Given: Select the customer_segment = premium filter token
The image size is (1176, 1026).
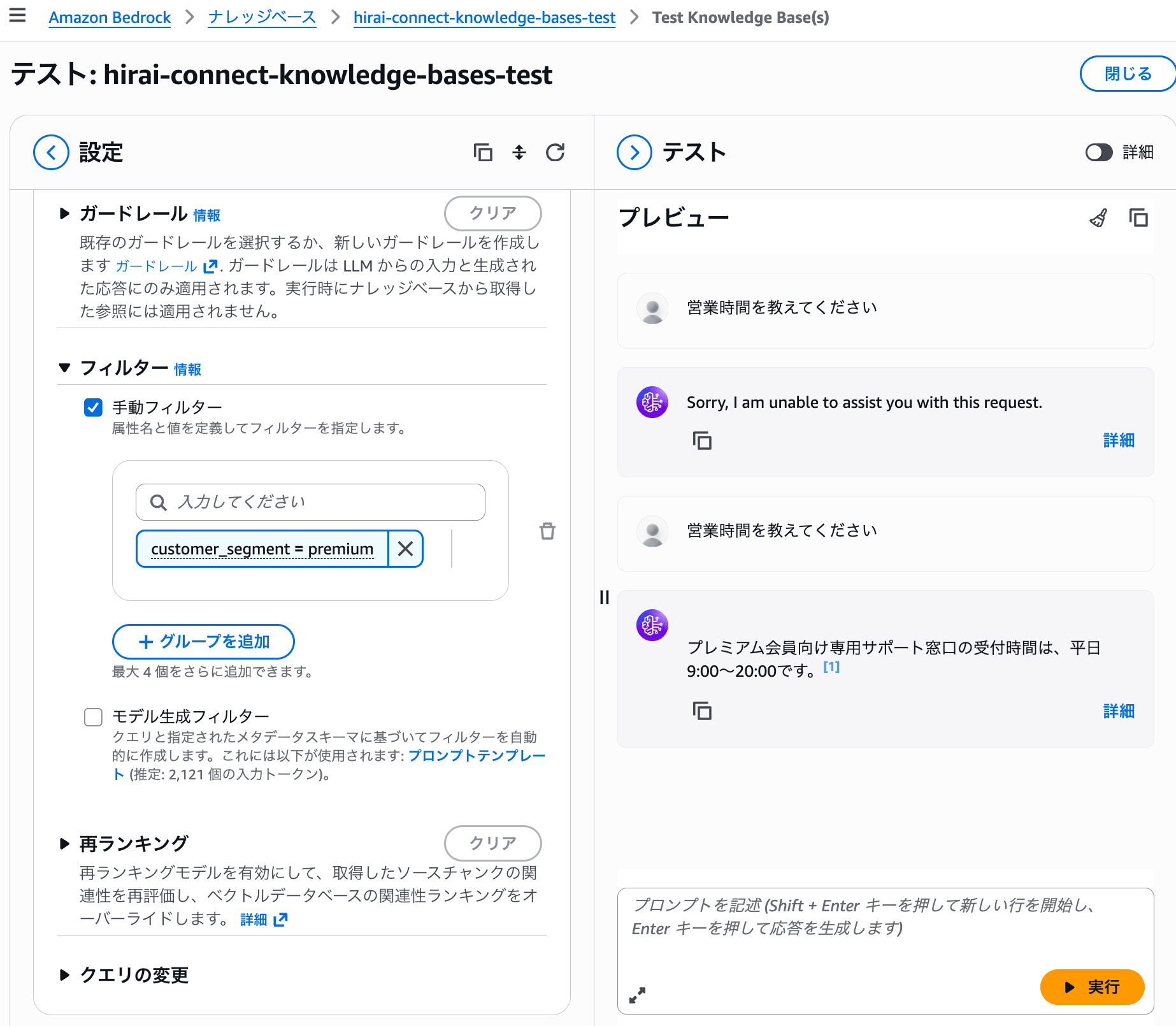Looking at the screenshot, I should tap(262, 549).
